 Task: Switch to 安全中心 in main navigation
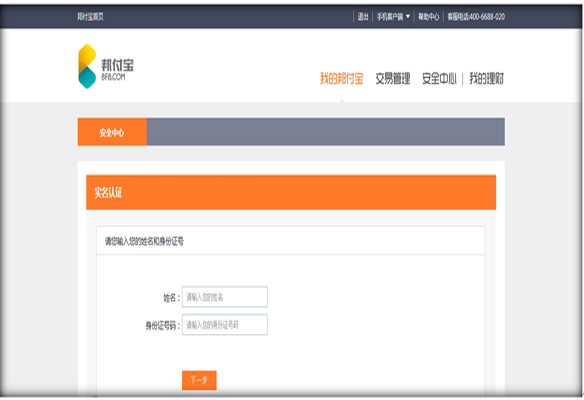pos(439,78)
